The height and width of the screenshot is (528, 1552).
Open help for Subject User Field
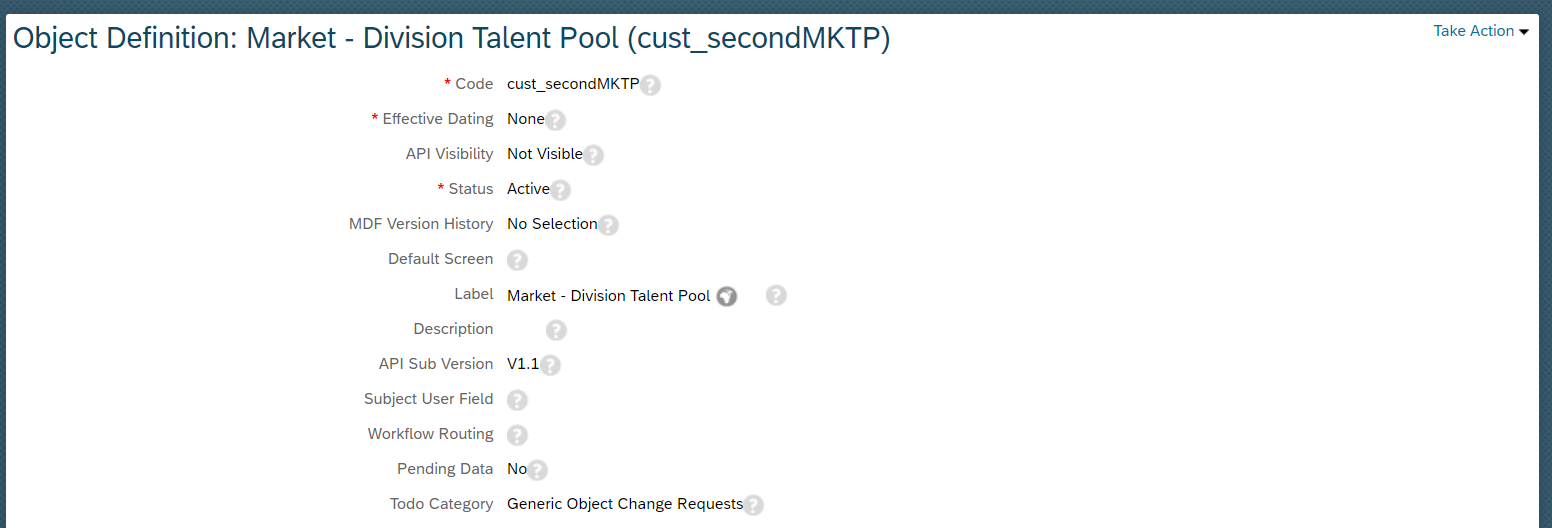click(517, 400)
